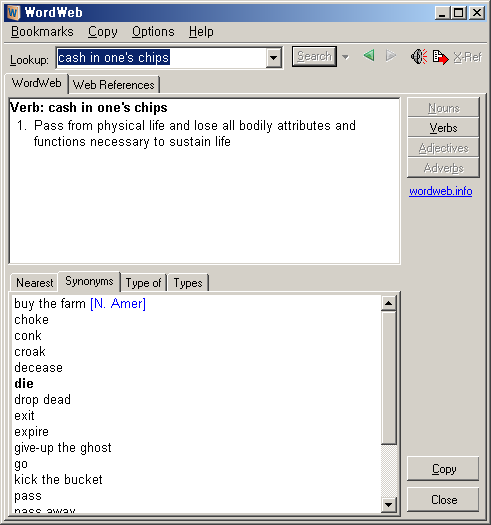Click the synonyms list scroll-down arrow
Viewport: 491px width, 525px height.
tap(389, 504)
